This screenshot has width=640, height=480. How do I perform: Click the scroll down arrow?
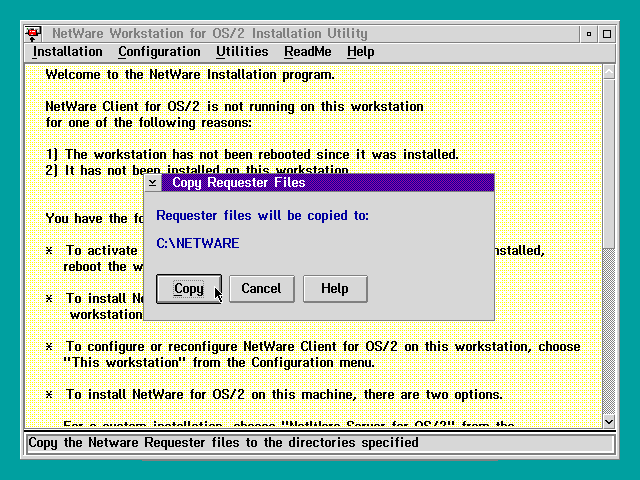pyautogui.click(x=609, y=421)
